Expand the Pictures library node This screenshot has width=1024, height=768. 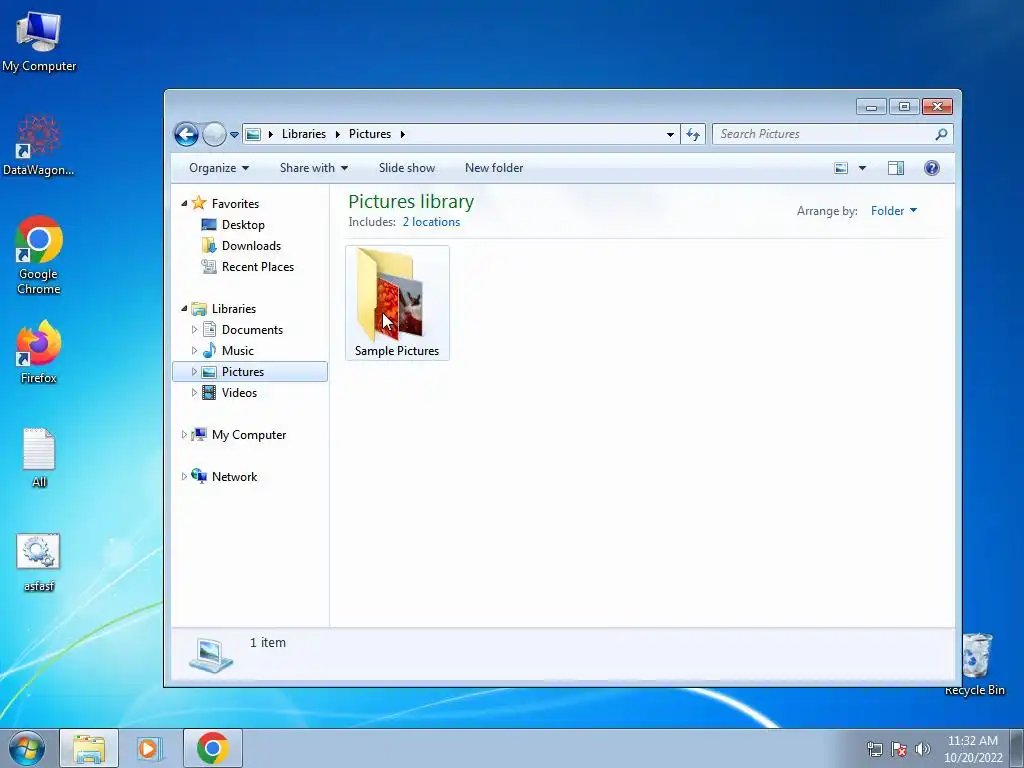tap(194, 372)
